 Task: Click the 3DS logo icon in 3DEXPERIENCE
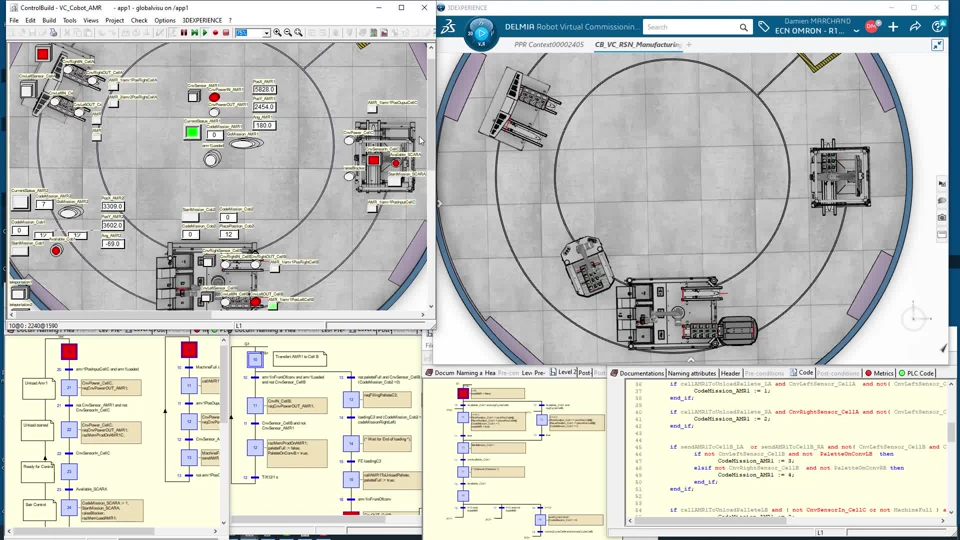448,27
